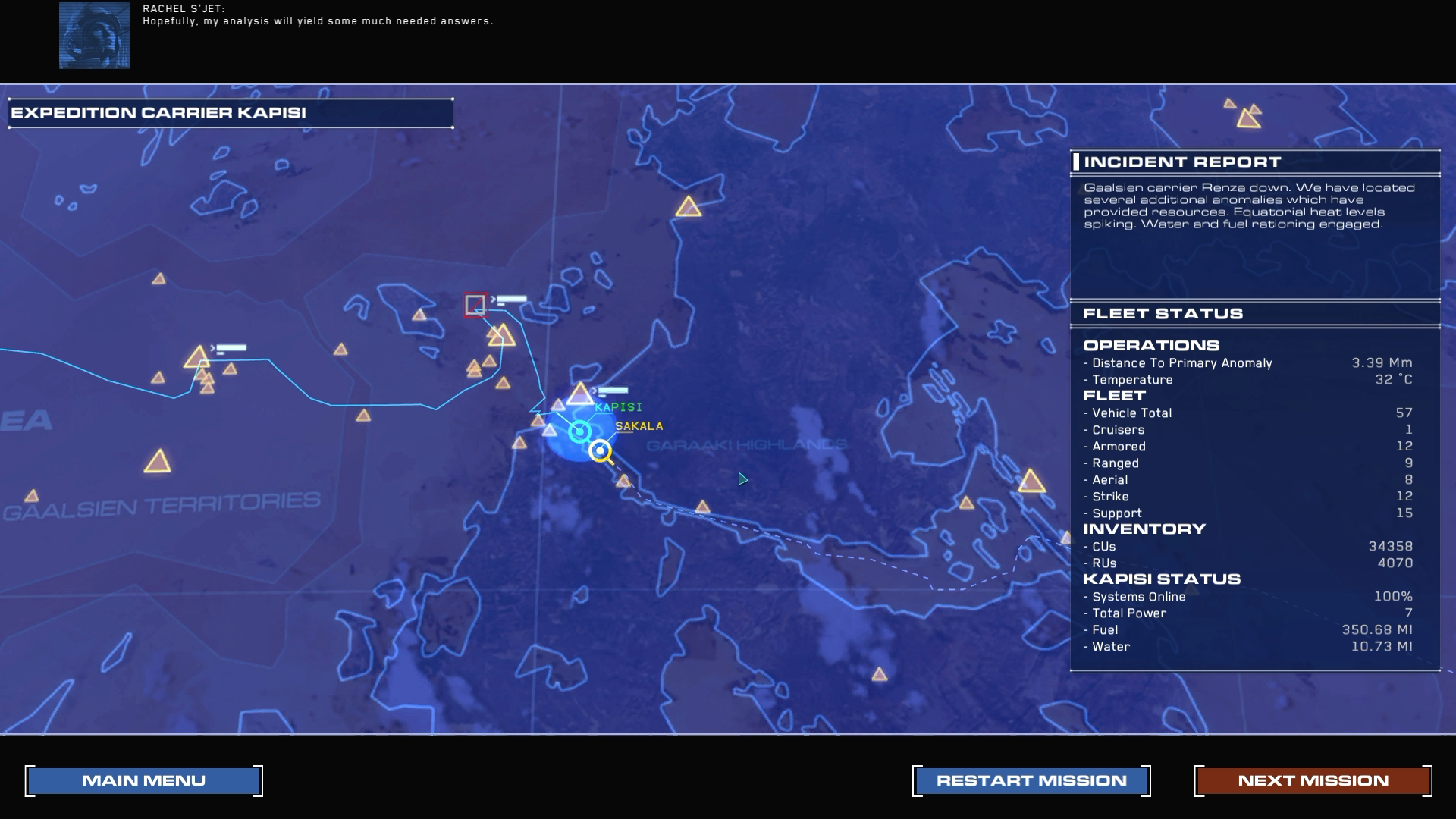Image resolution: width=1456 pixels, height=819 pixels.
Task: Click the triangle marker near the top map edge
Action: click(689, 207)
